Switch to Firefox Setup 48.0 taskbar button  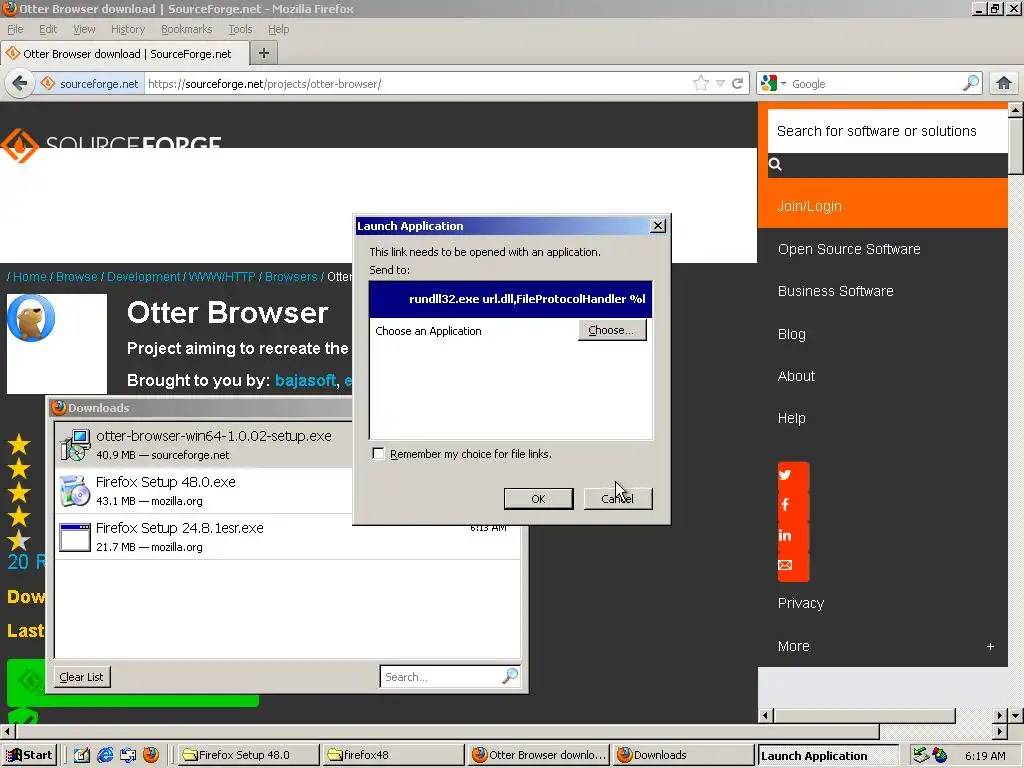(248, 755)
